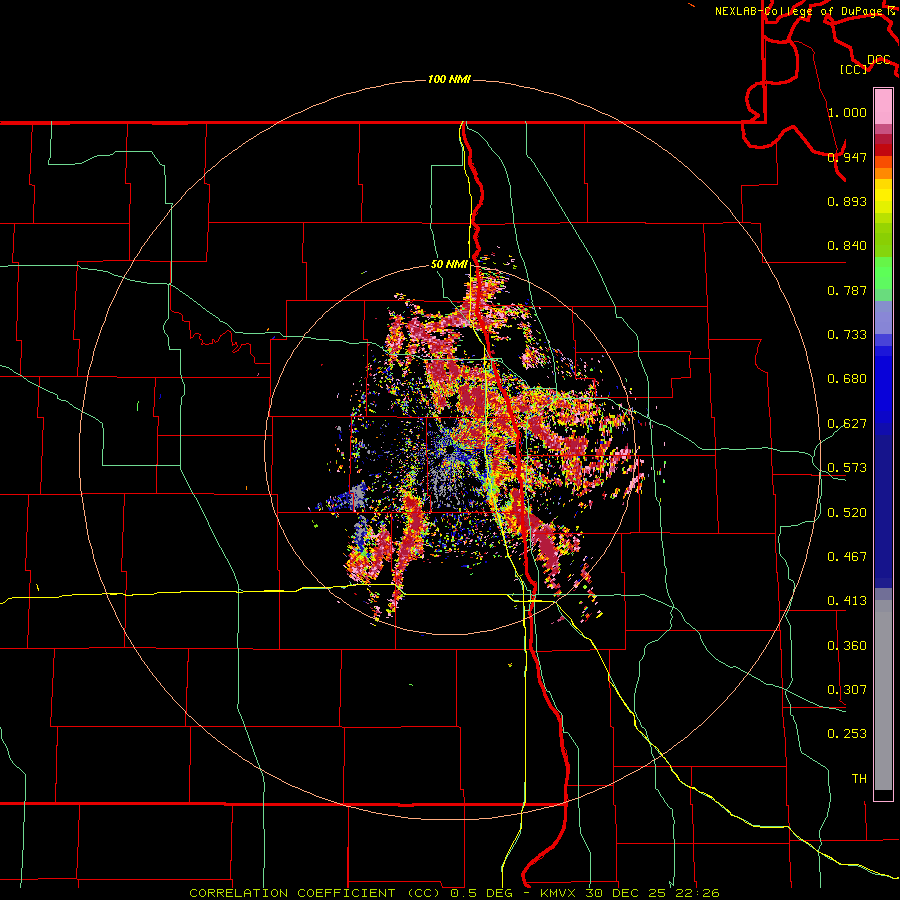Select the 0.893 legend value
Viewport: 900px width, 900px height.
click(x=847, y=201)
